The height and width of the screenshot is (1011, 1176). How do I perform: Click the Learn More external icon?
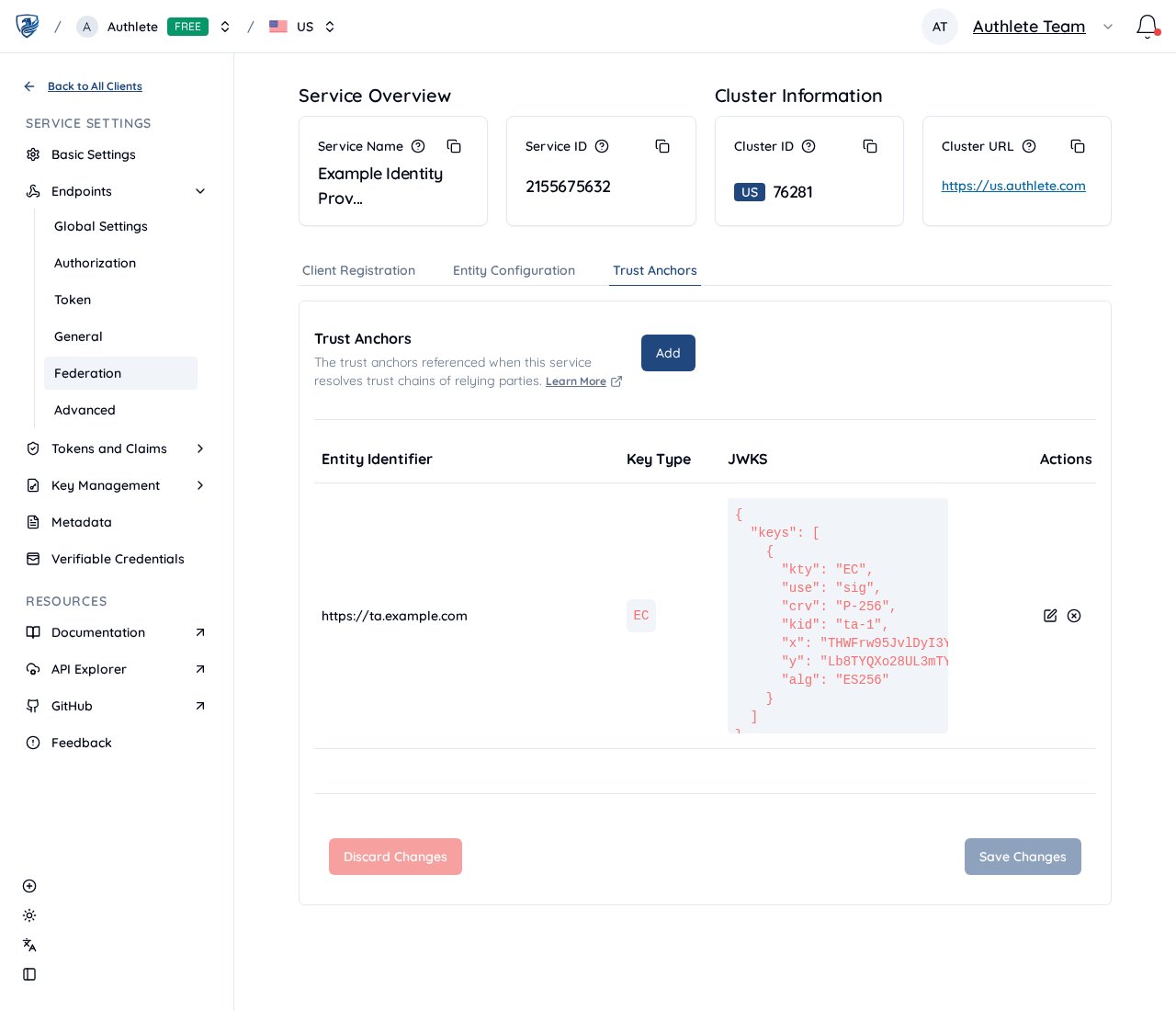click(616, 381)
